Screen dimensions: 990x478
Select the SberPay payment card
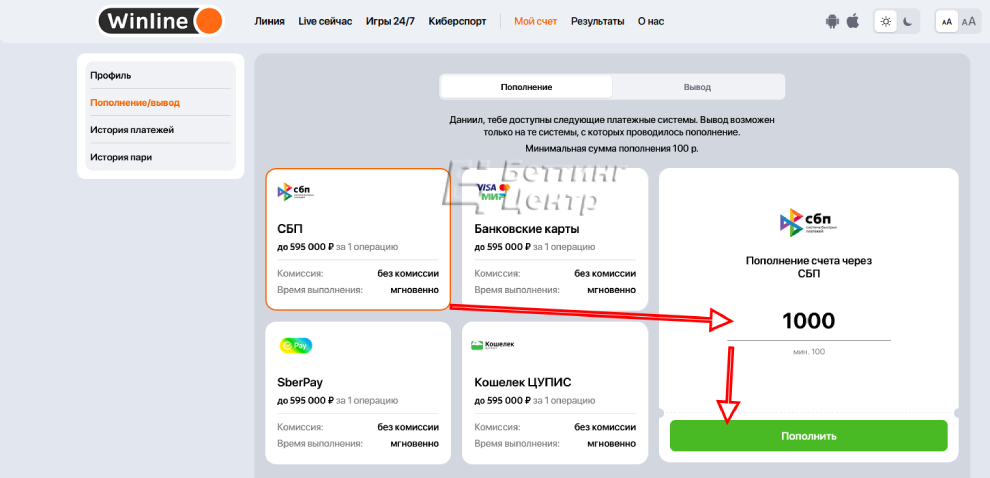pos(358,393)
